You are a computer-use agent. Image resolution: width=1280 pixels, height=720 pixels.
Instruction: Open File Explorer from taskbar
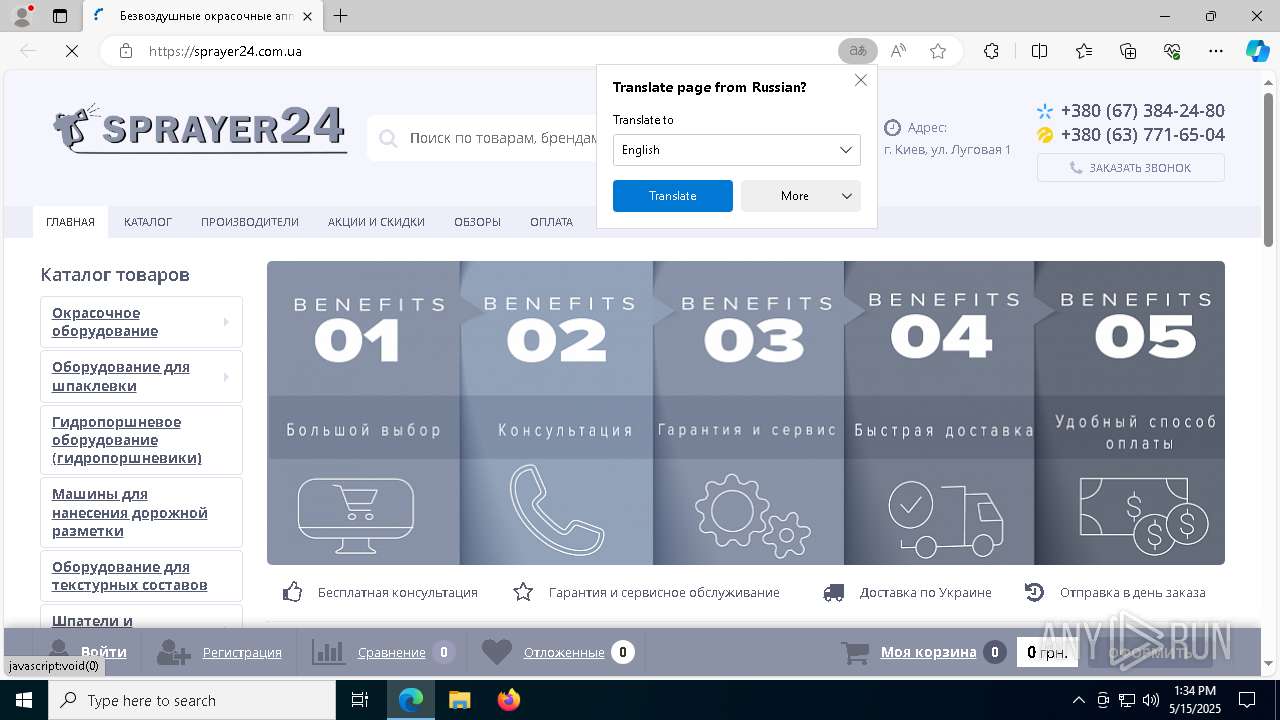459,700
